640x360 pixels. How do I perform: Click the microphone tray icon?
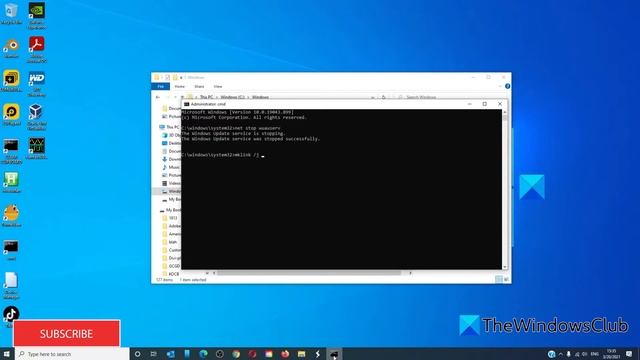pyautogui.click(x=569, y=354)
